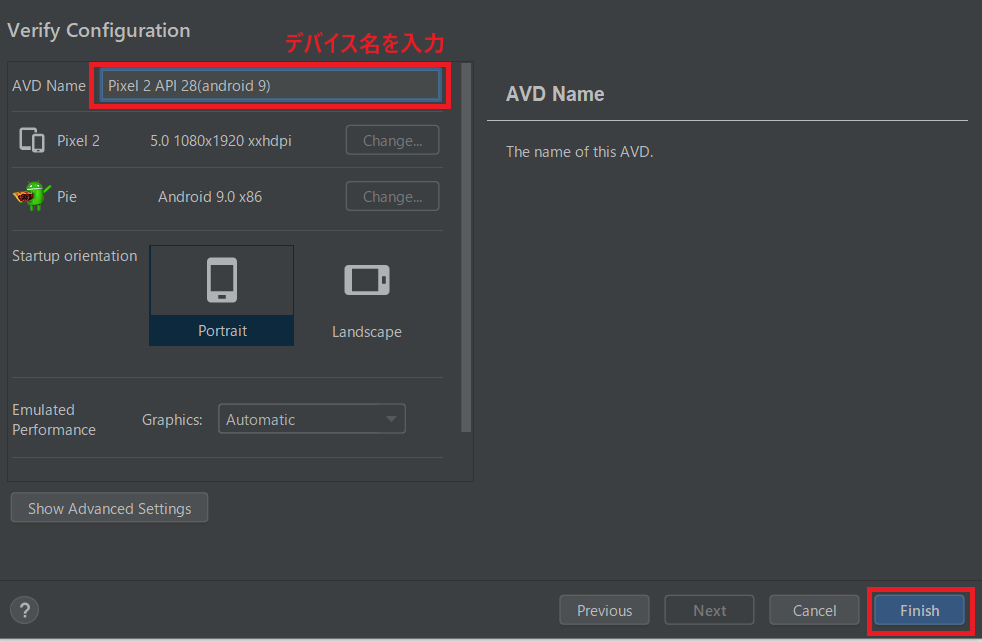This screenshot has height=642, width=982.
Task: Click Show Advanced Settings button
Action: coord(110,508)
